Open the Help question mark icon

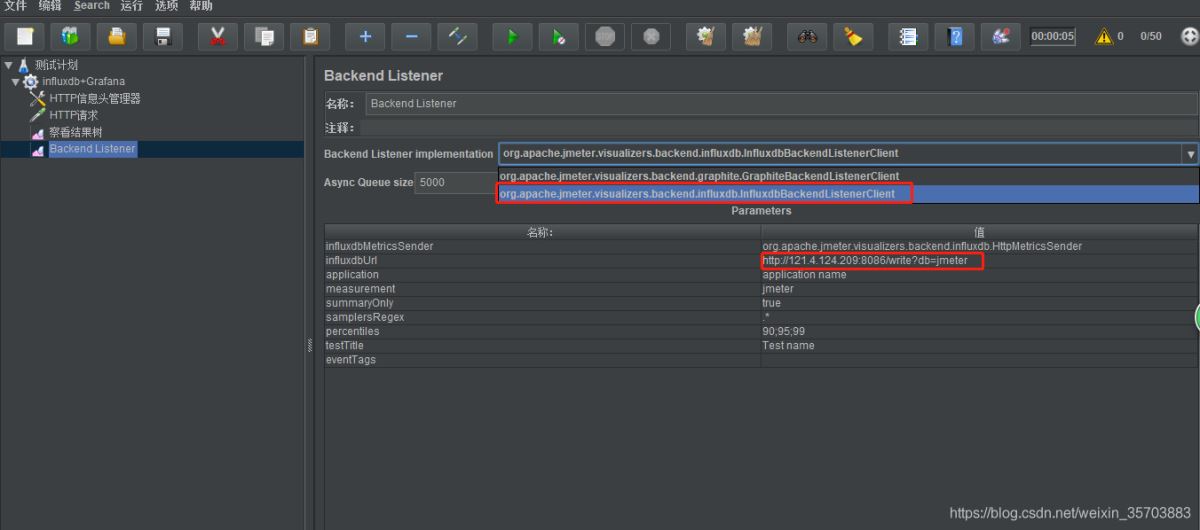(955, 37)
